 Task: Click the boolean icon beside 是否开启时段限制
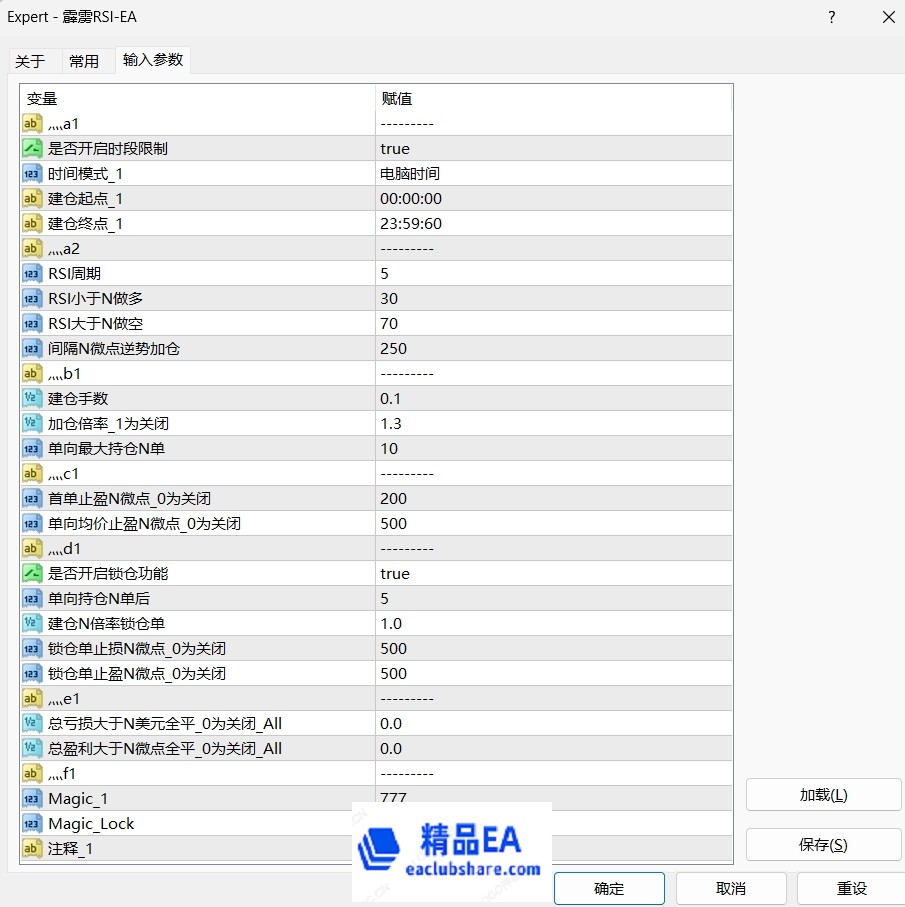[32, 149]
